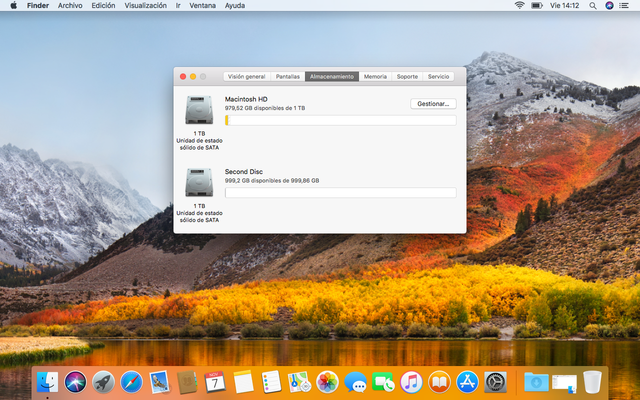Open Finder from the Dock
Image resolution: width=640 pixels, height=400 pixels.
tap(47, 382)
